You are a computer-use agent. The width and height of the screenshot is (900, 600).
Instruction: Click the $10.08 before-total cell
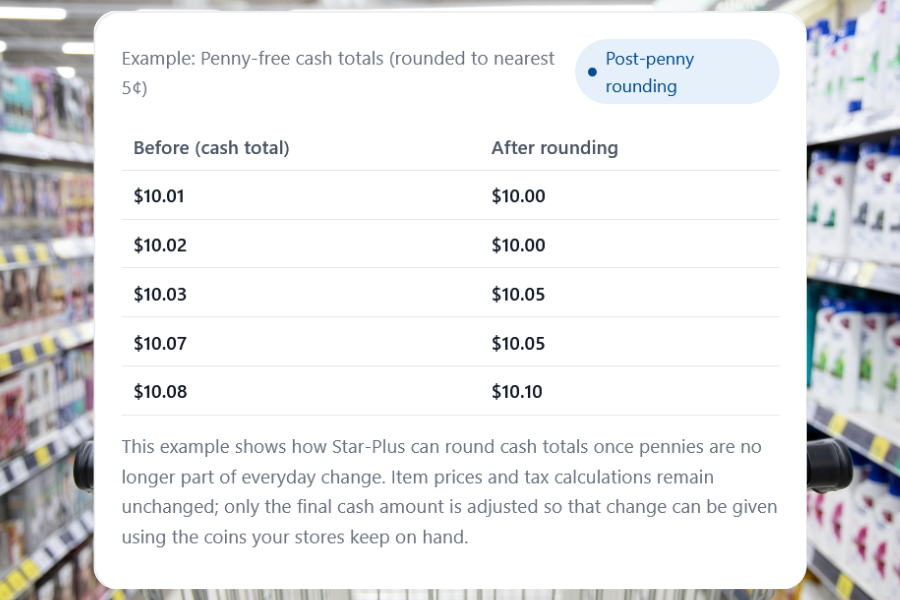tap(160, 392)
